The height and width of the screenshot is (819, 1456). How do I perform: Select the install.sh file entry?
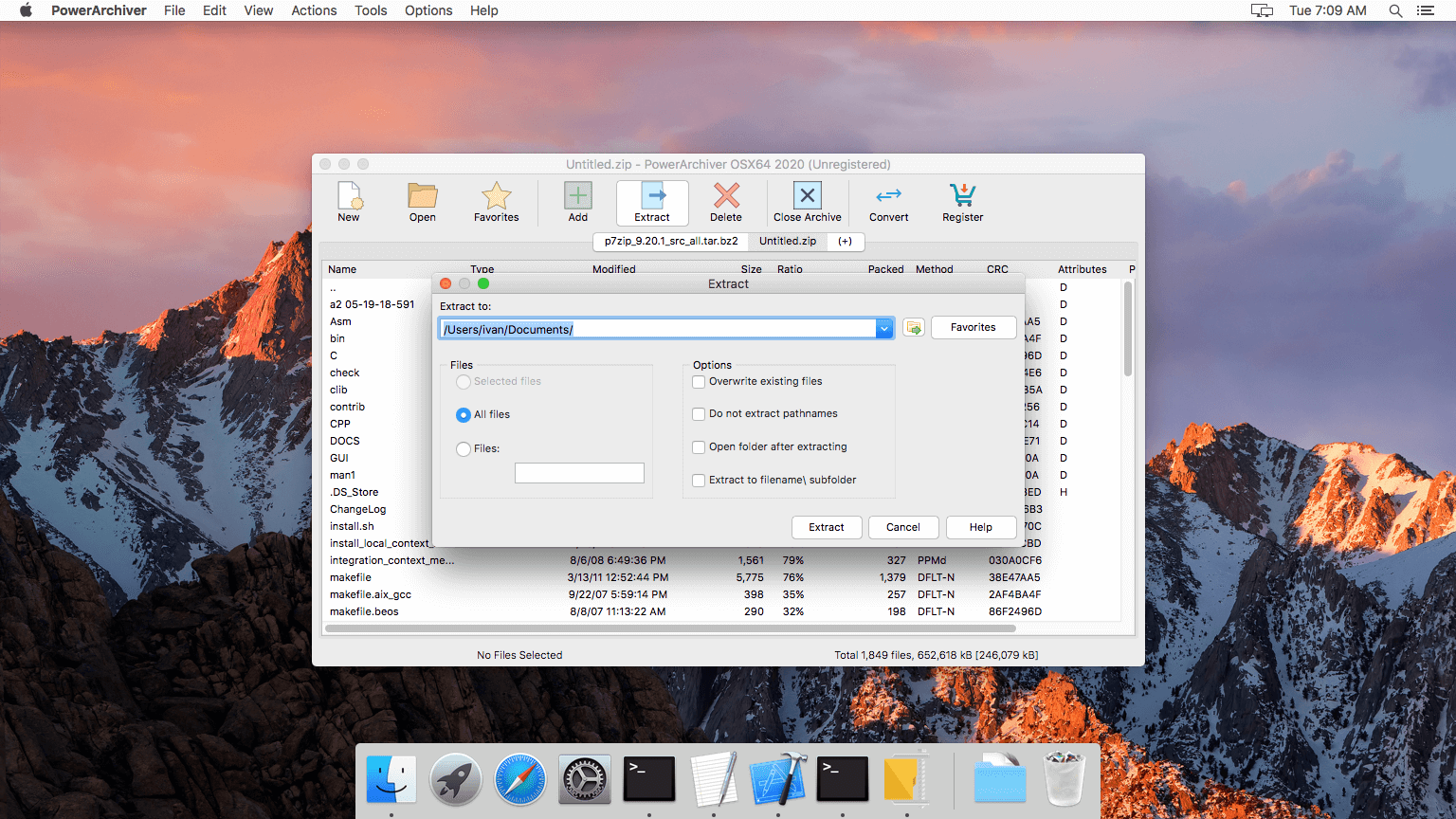[352, 526]
